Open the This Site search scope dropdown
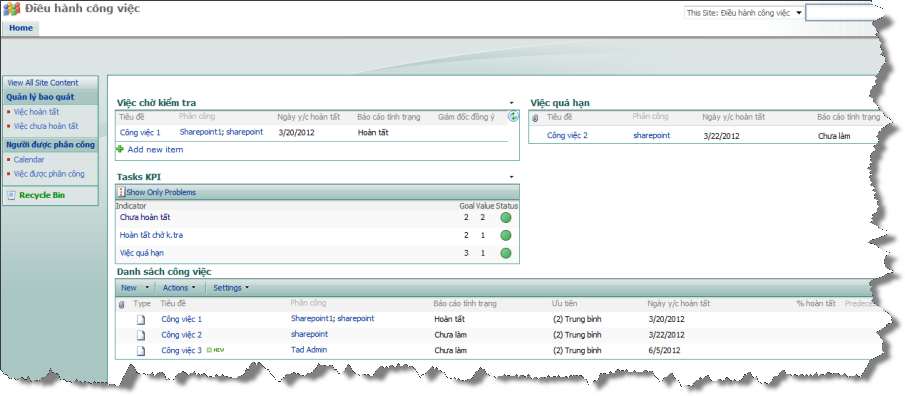The image size is (905, 396). pos(744,13)
